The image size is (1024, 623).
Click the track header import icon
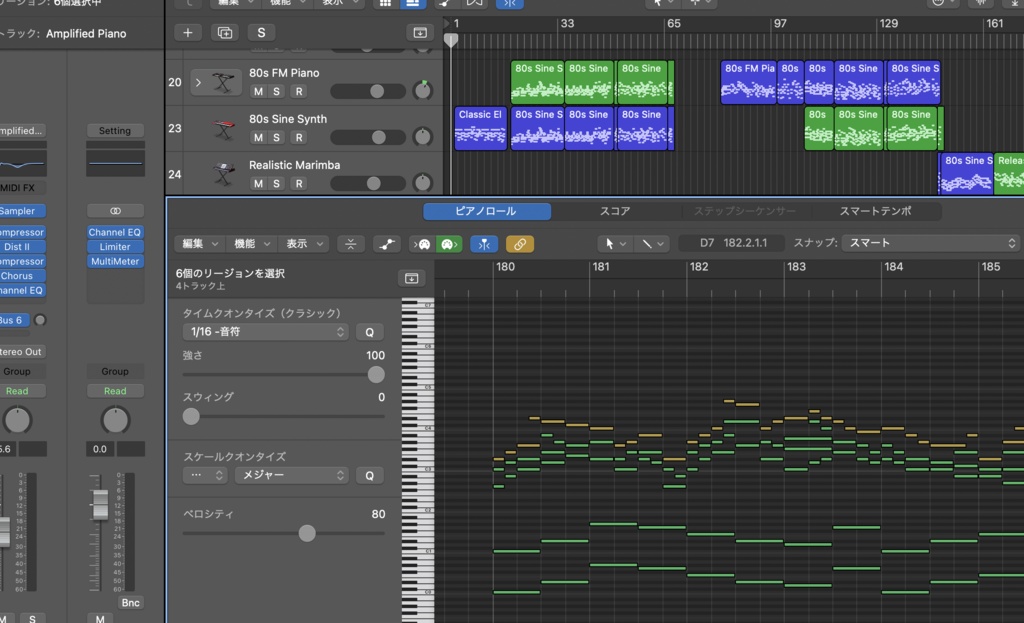420,33
